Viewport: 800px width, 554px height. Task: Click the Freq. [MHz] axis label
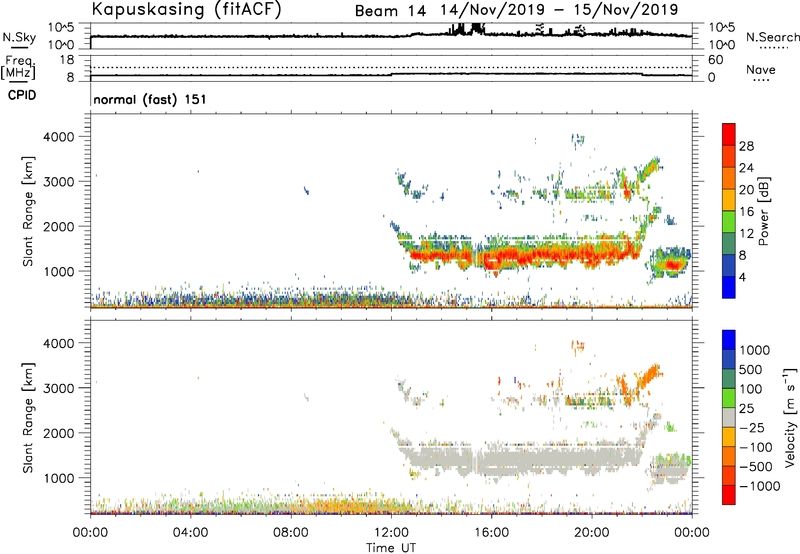coord(18,67)
